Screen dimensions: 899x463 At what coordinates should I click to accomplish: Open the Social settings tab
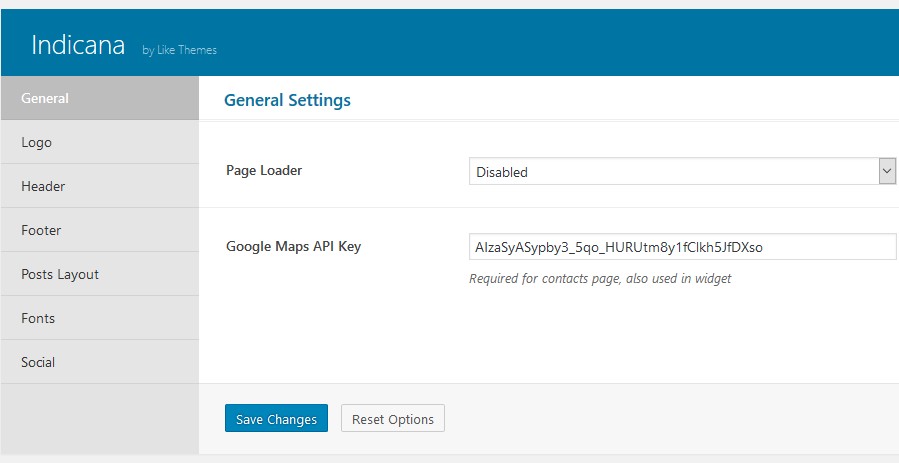coord(100,362)
